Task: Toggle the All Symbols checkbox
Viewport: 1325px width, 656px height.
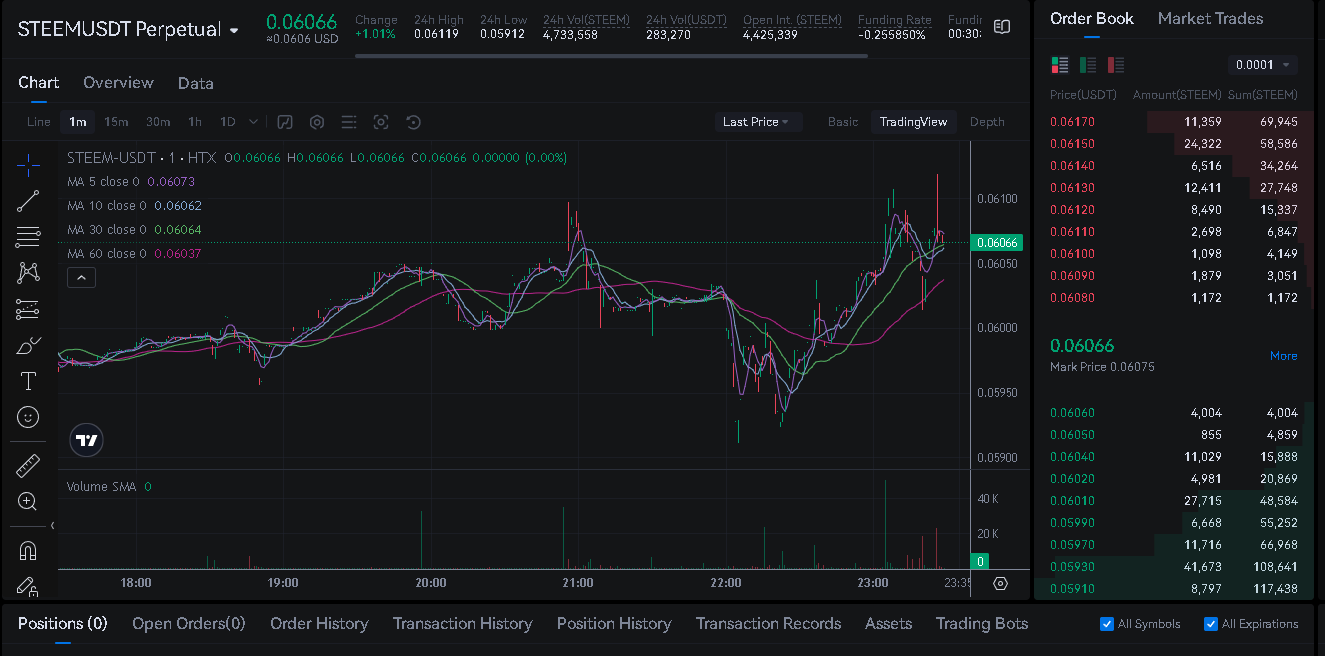Action: [x=1107, y=624]
